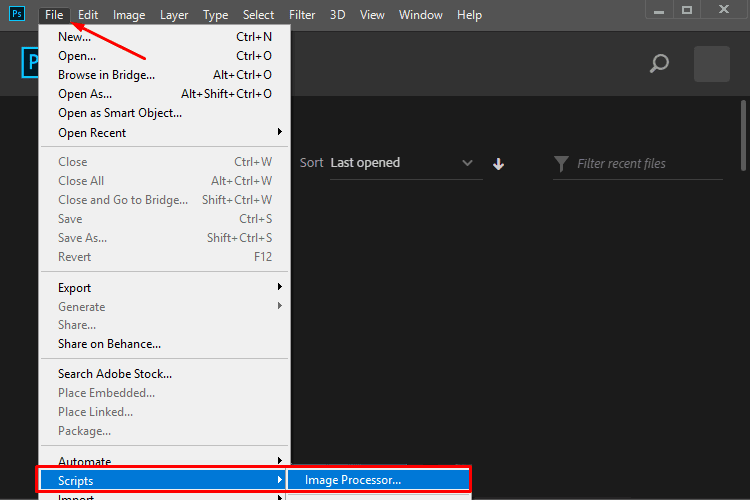Click the gray profile square button
The image size is (750, 500).
712,64
